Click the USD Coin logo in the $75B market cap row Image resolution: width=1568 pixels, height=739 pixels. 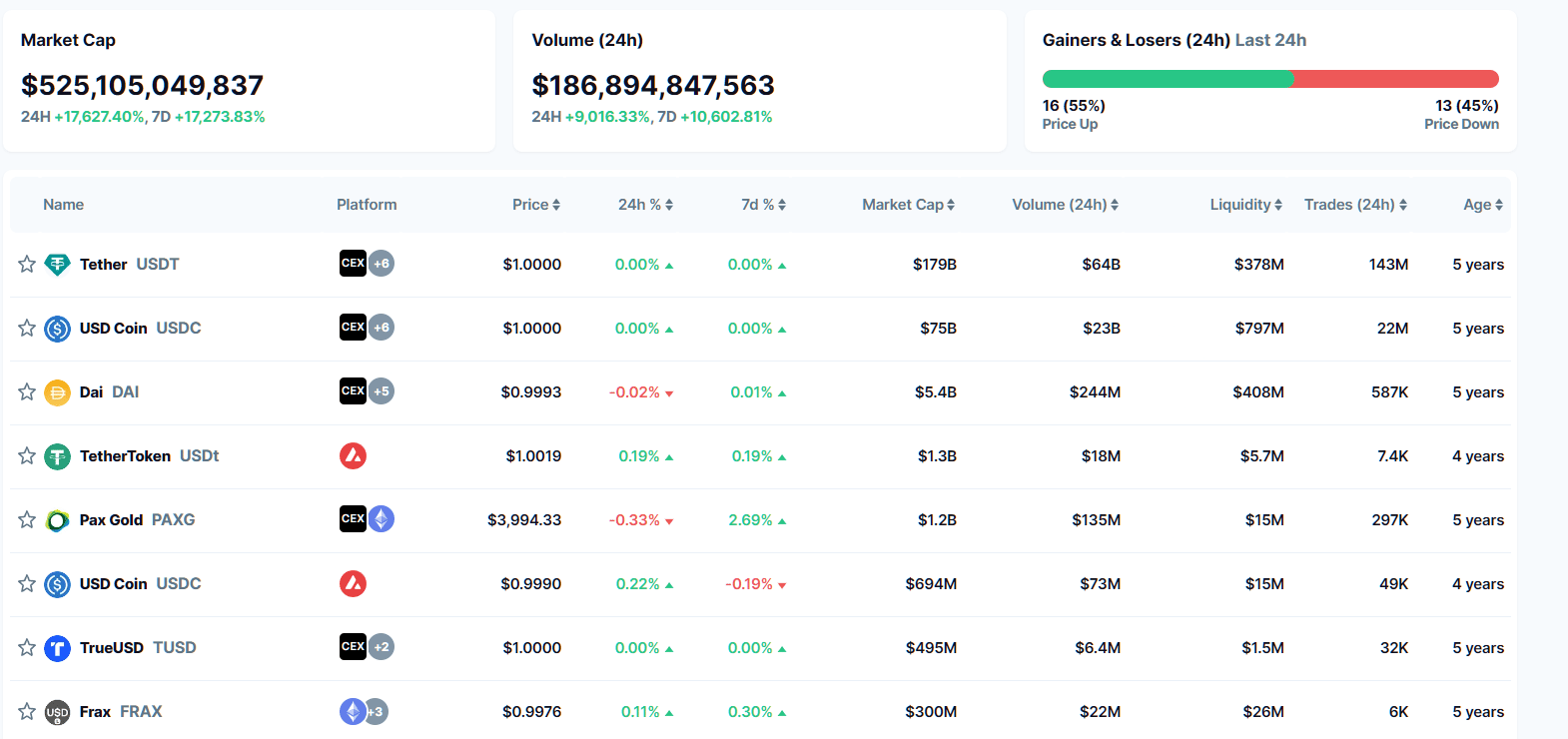(x=58, y=328)
